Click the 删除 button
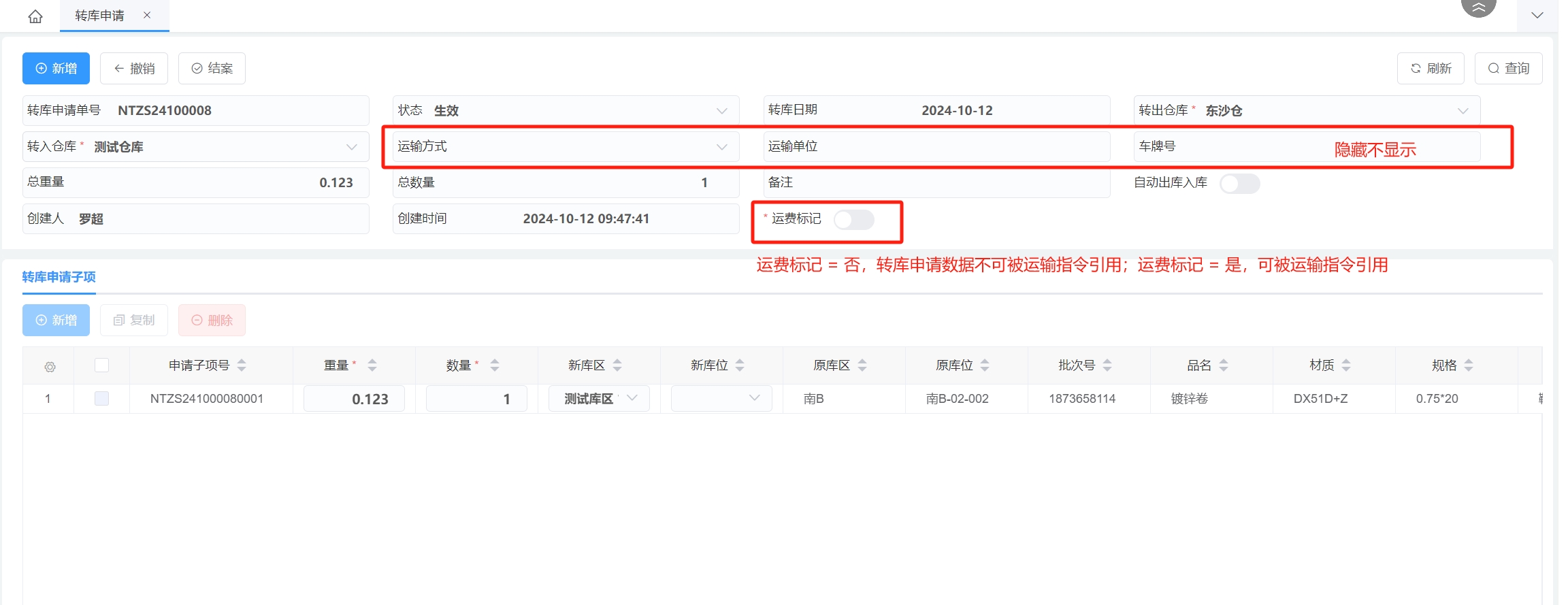The width and height of the screenshot is (1568, 605). point(212,320)
